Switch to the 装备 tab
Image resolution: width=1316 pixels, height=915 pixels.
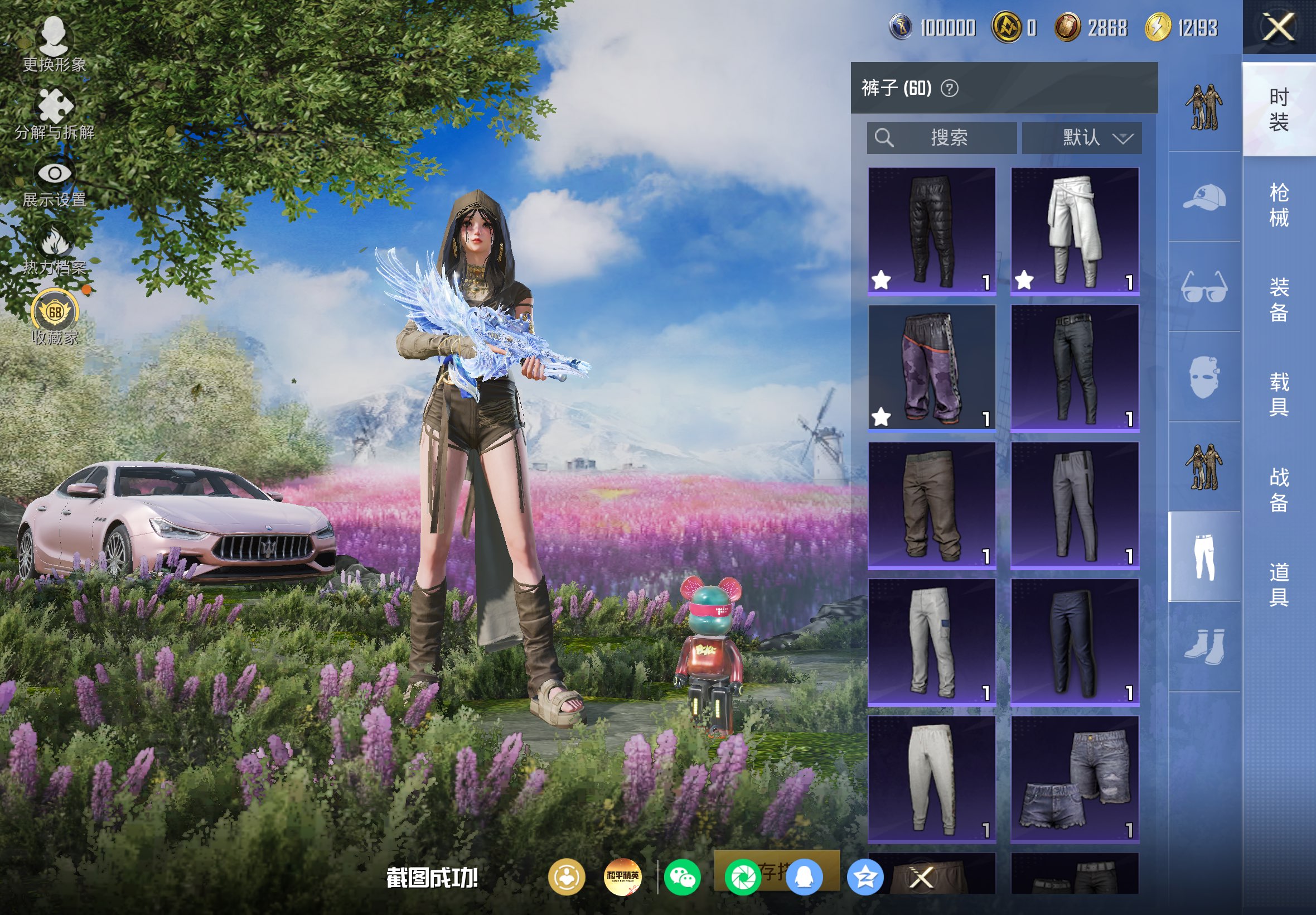point(1279,300)
